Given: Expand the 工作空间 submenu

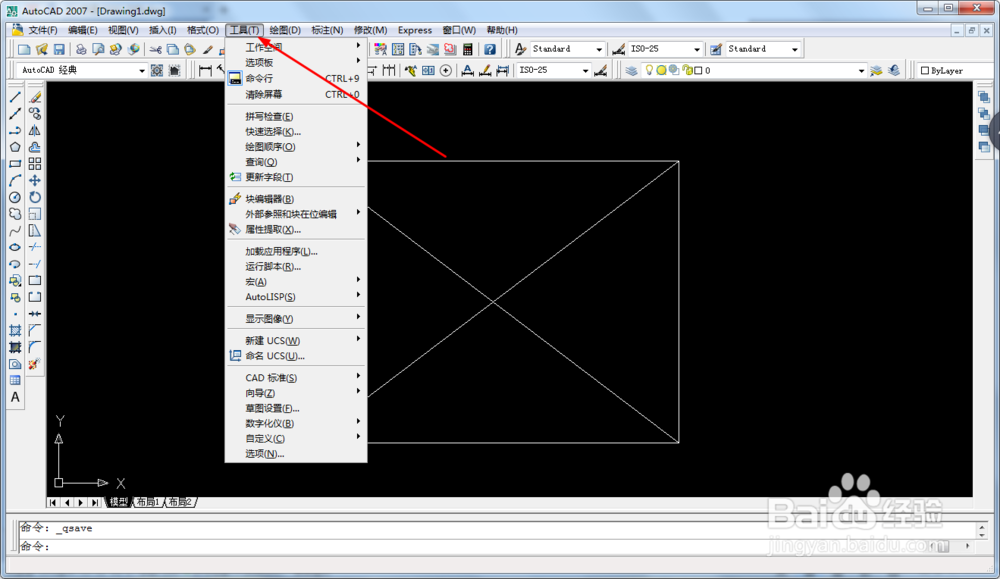Looking at the screenshot, I should (296, 47).
